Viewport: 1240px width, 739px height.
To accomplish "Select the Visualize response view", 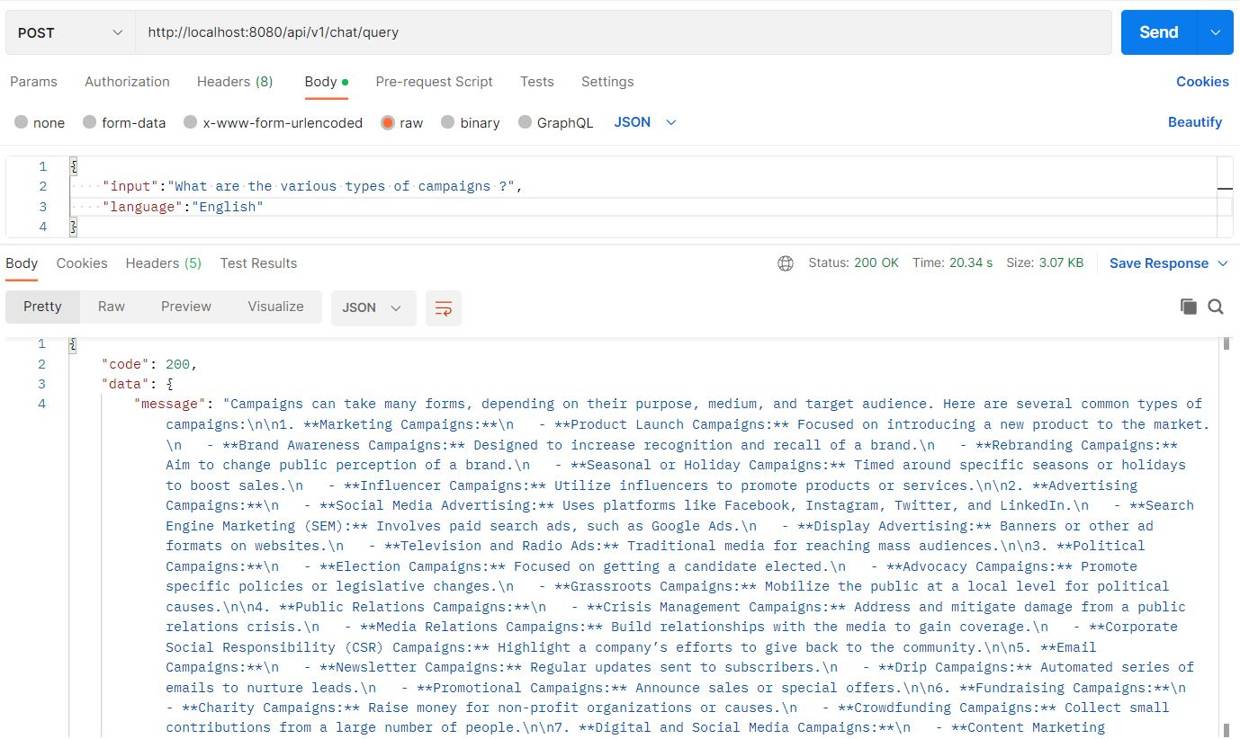I will pyautogui.click(x=276, y=307).
